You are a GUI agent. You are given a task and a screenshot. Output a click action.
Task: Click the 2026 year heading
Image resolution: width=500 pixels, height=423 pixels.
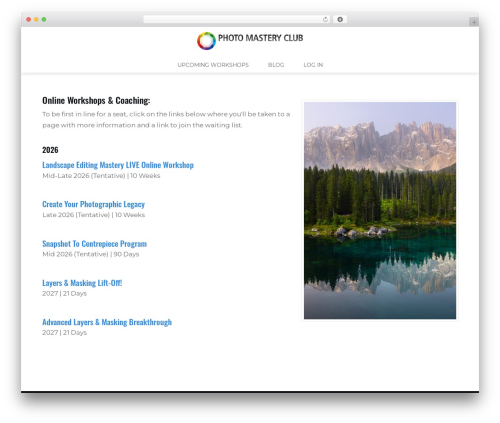pos(50,150)
